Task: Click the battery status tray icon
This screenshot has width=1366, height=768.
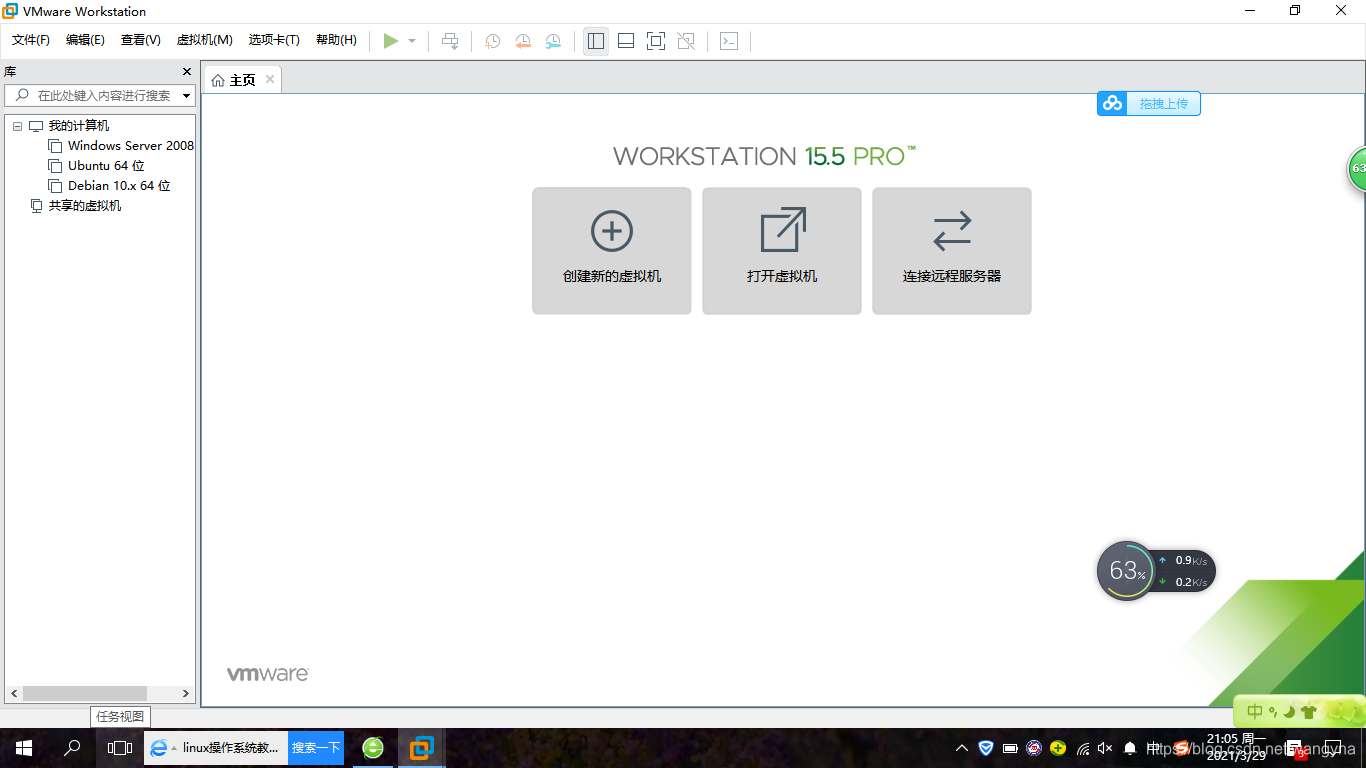Action: point(1010,748)
